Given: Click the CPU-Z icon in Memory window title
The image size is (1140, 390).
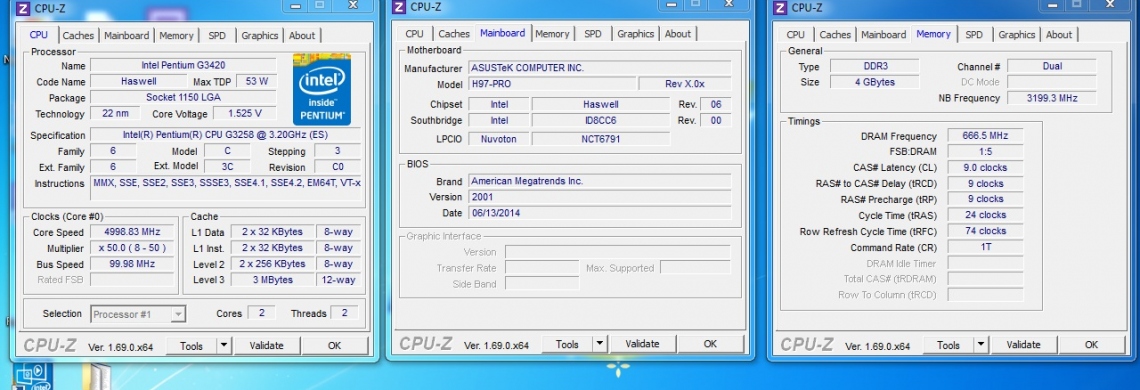Looking at the screenshot, I should click(x=780, y=8).
